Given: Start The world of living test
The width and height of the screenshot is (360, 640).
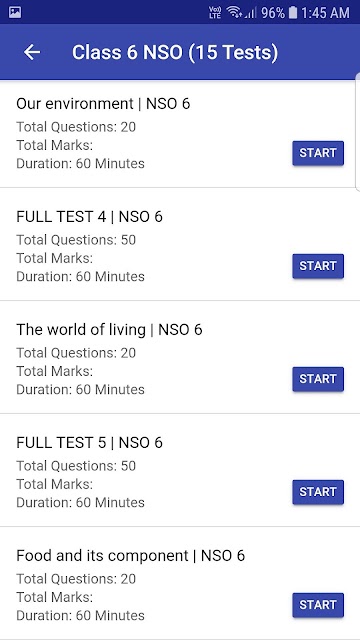Looking at the screenshot, I should [x=318, y=379].
